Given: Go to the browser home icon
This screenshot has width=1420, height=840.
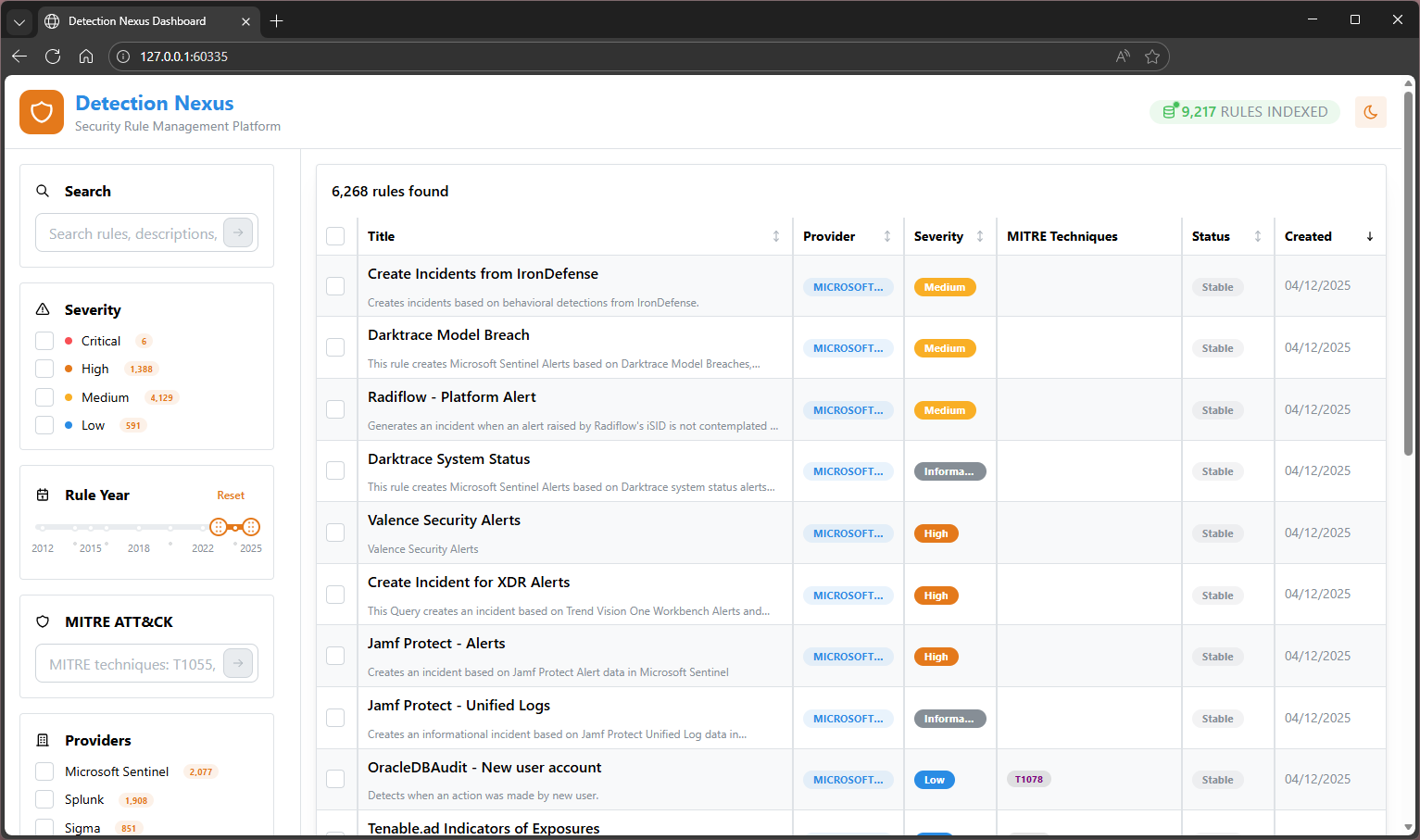Looking at the screenshot, I should coord(86,56).
